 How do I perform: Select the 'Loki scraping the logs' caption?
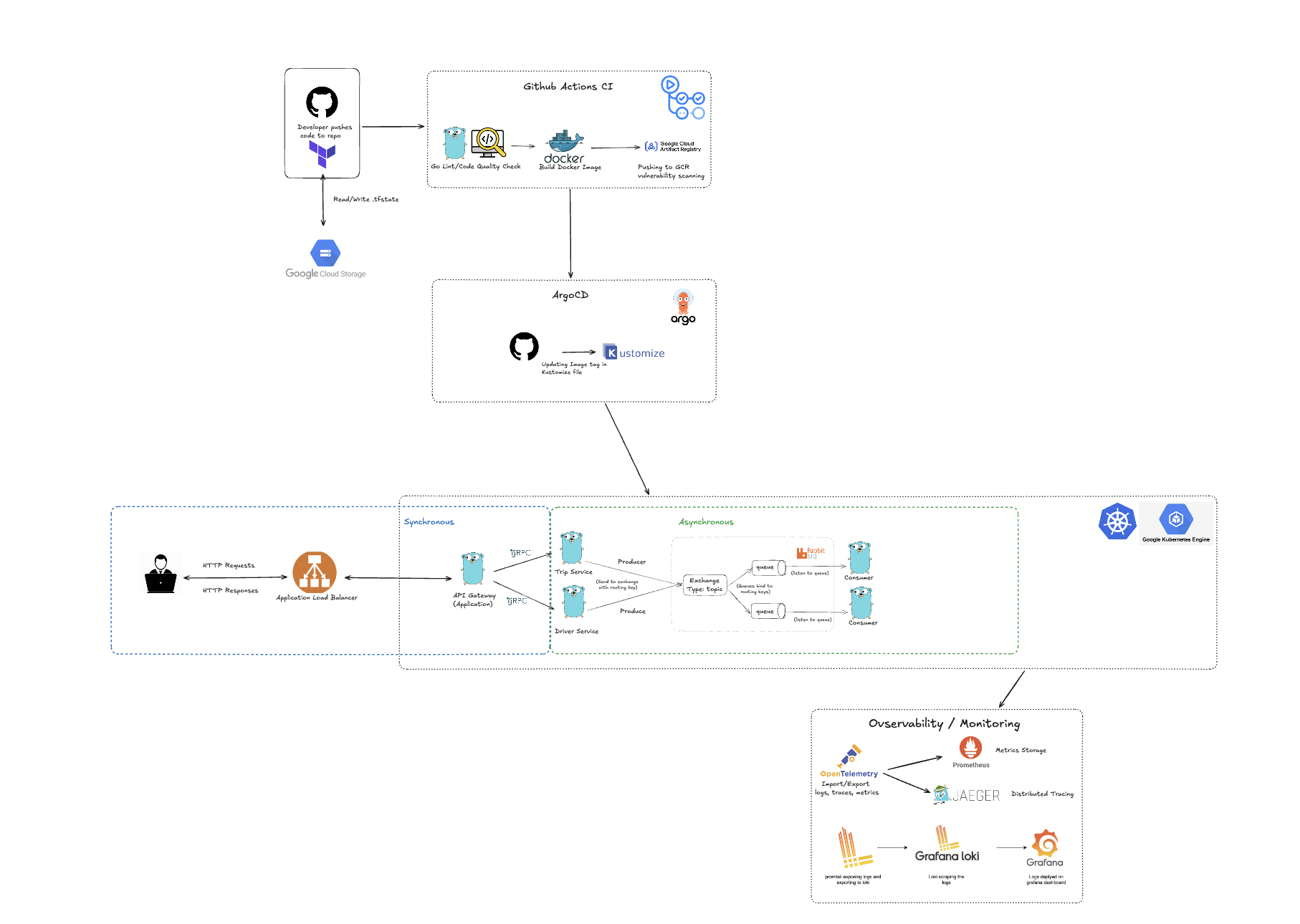947,880
